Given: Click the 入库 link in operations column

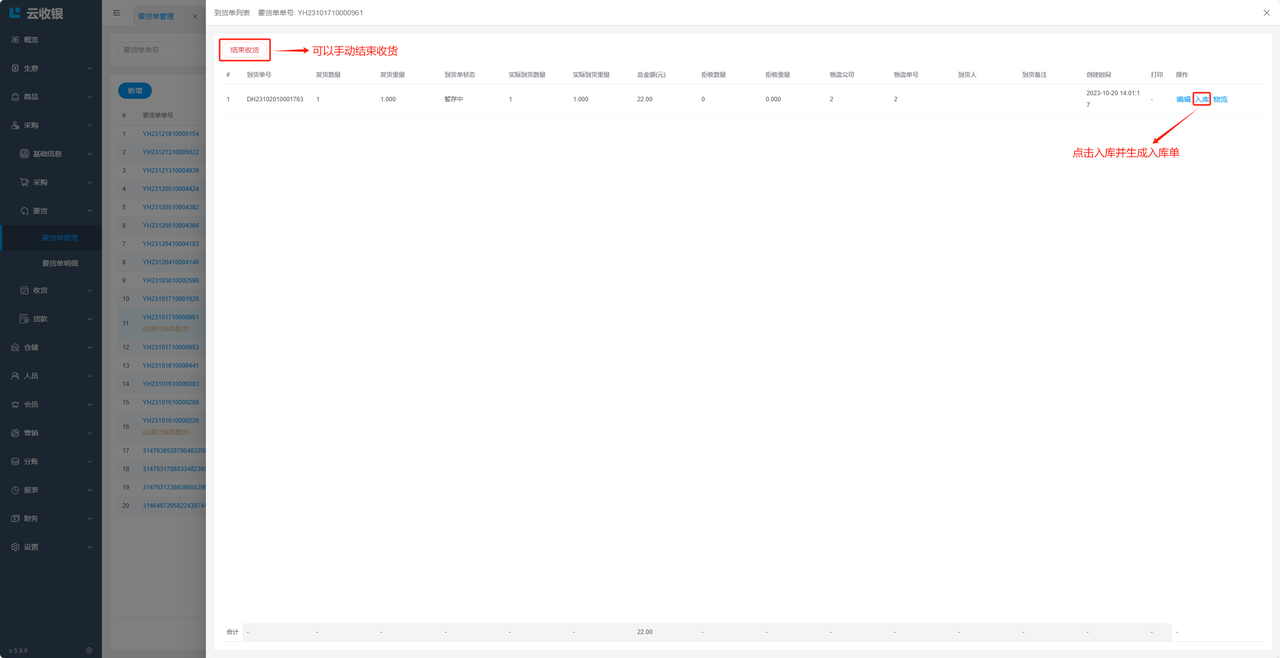Looking at the screenshot, I should point(1201,99).
